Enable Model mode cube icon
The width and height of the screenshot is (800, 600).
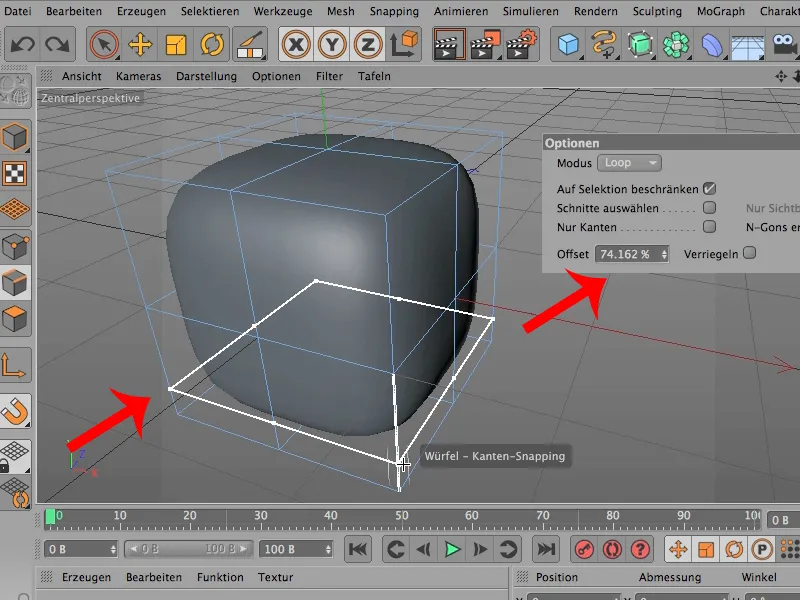pyautogui.click(x=15, y=137)
